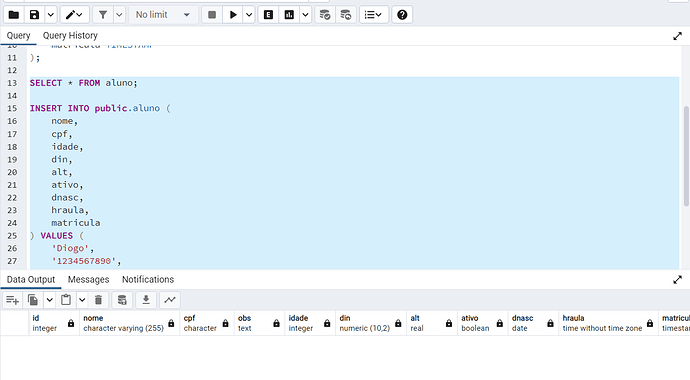Click the VALUES keyword line 25
Screen dimensions: 690x380
coord(57,236)
